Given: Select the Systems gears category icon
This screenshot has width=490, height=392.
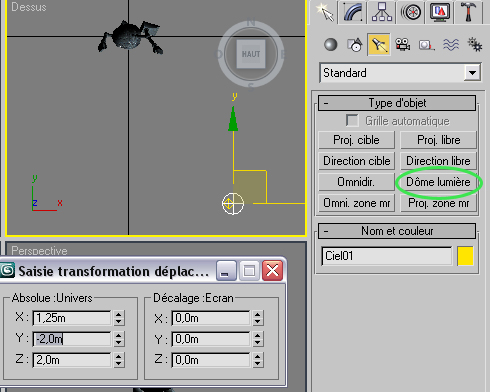Looking at the screenshot, I should pos(475,45).
